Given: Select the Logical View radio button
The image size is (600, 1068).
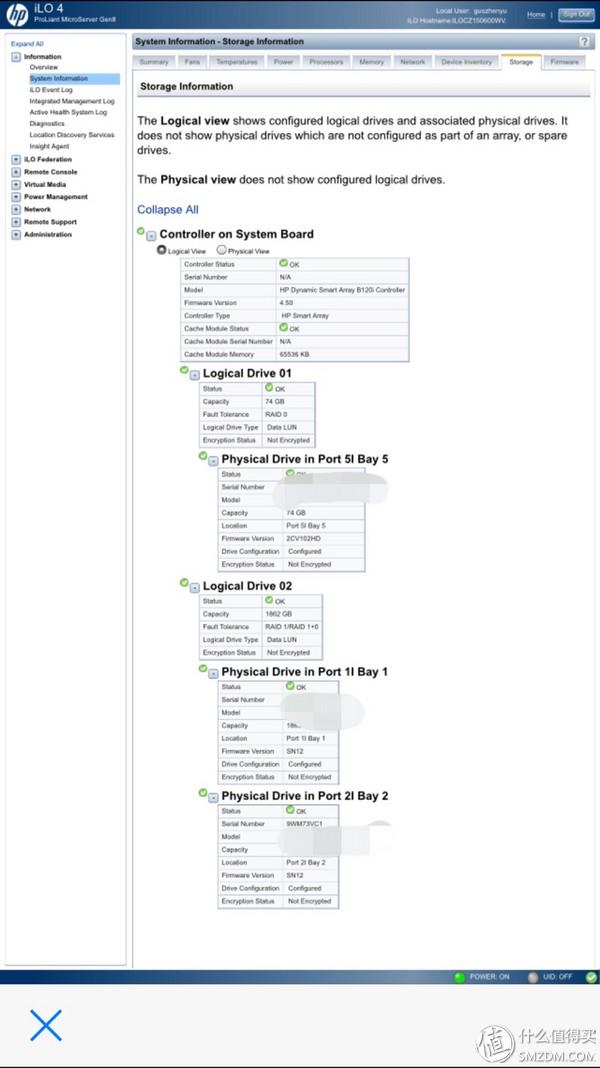Looking at the screenshot, I should 161,250.
